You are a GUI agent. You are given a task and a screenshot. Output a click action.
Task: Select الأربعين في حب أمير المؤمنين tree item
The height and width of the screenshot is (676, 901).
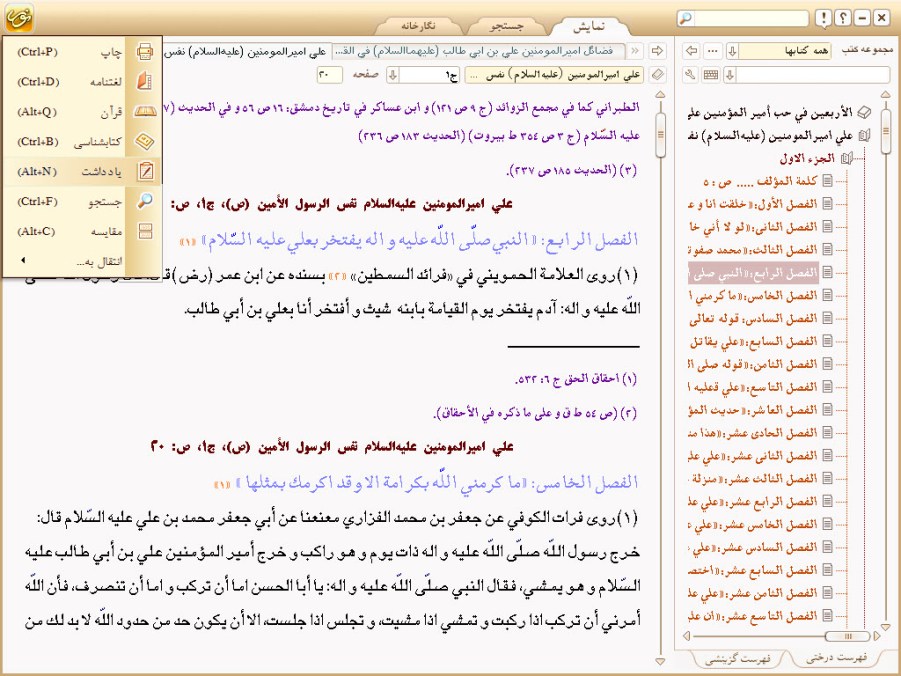point(770,113)
